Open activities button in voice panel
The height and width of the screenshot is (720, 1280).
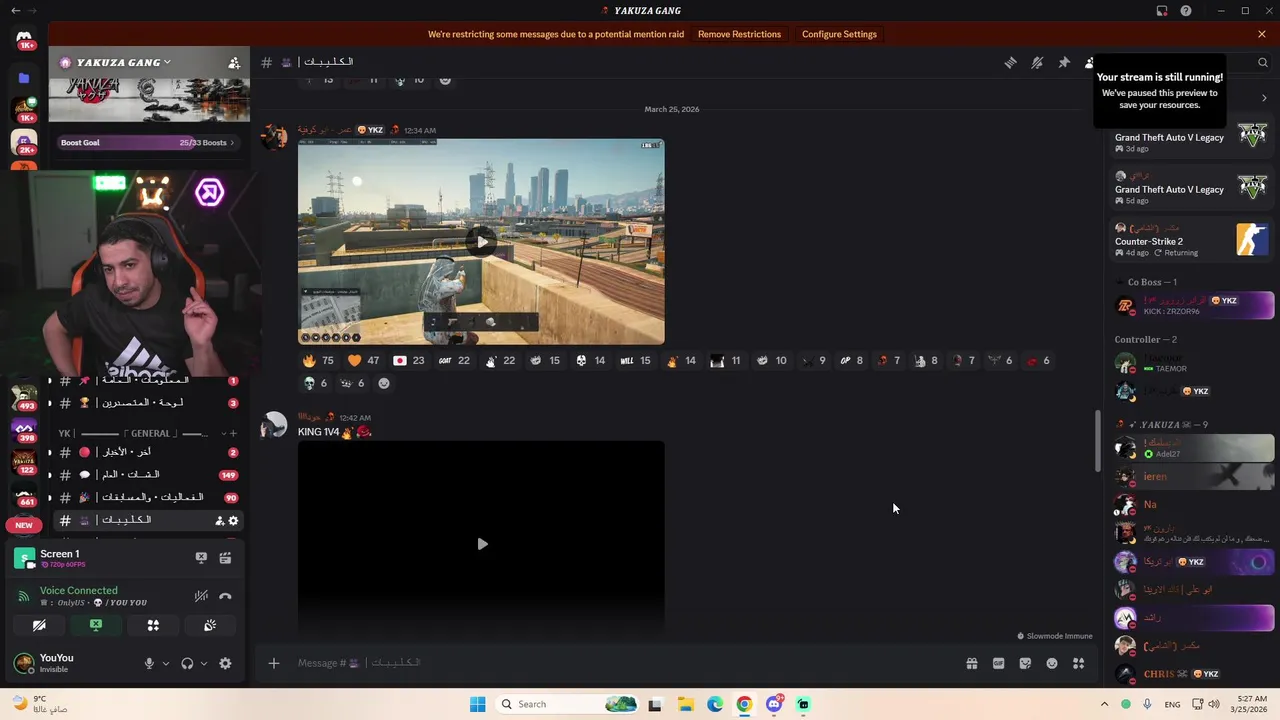click(153, 625)
